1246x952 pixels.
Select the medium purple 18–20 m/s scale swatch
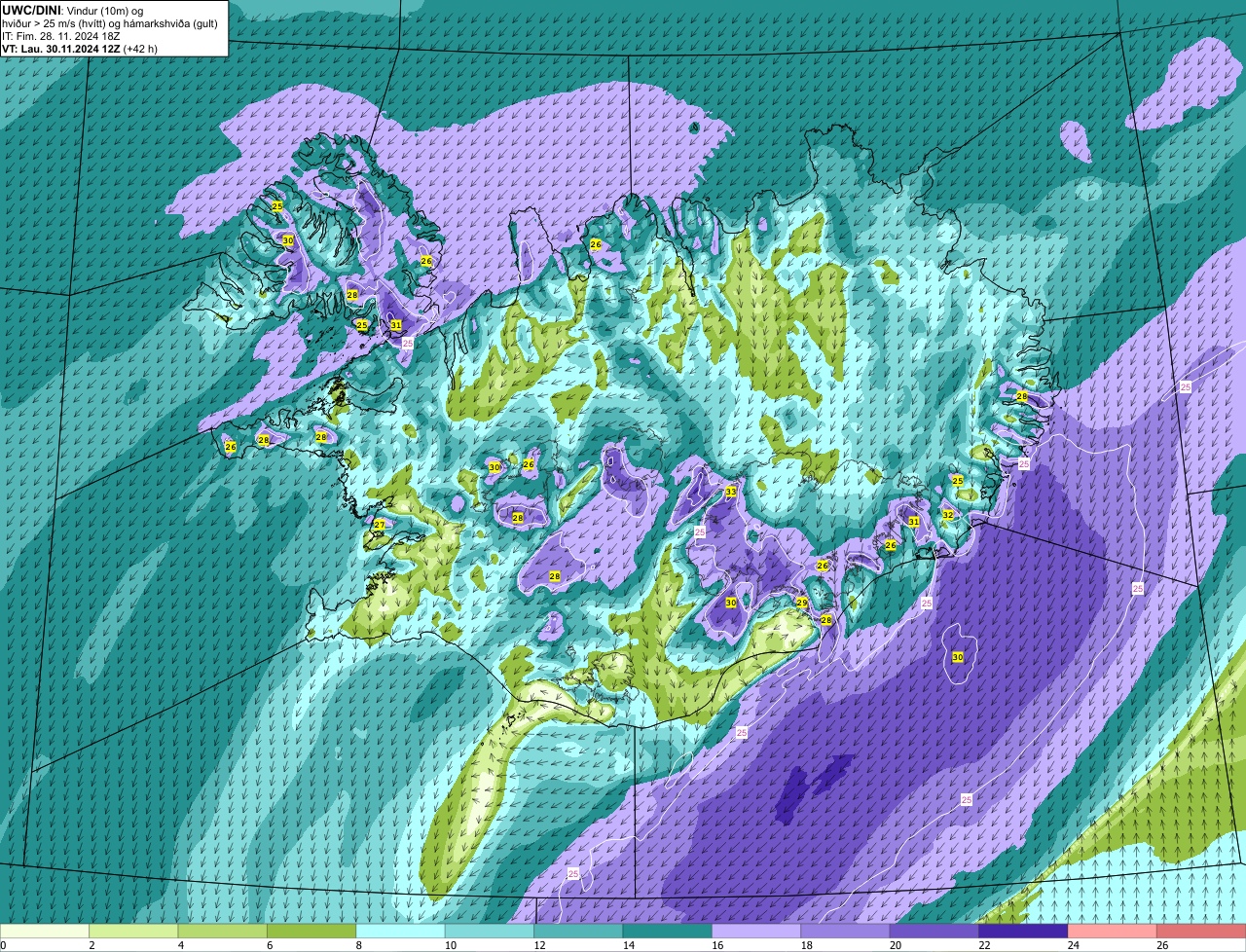pos(846,931)
